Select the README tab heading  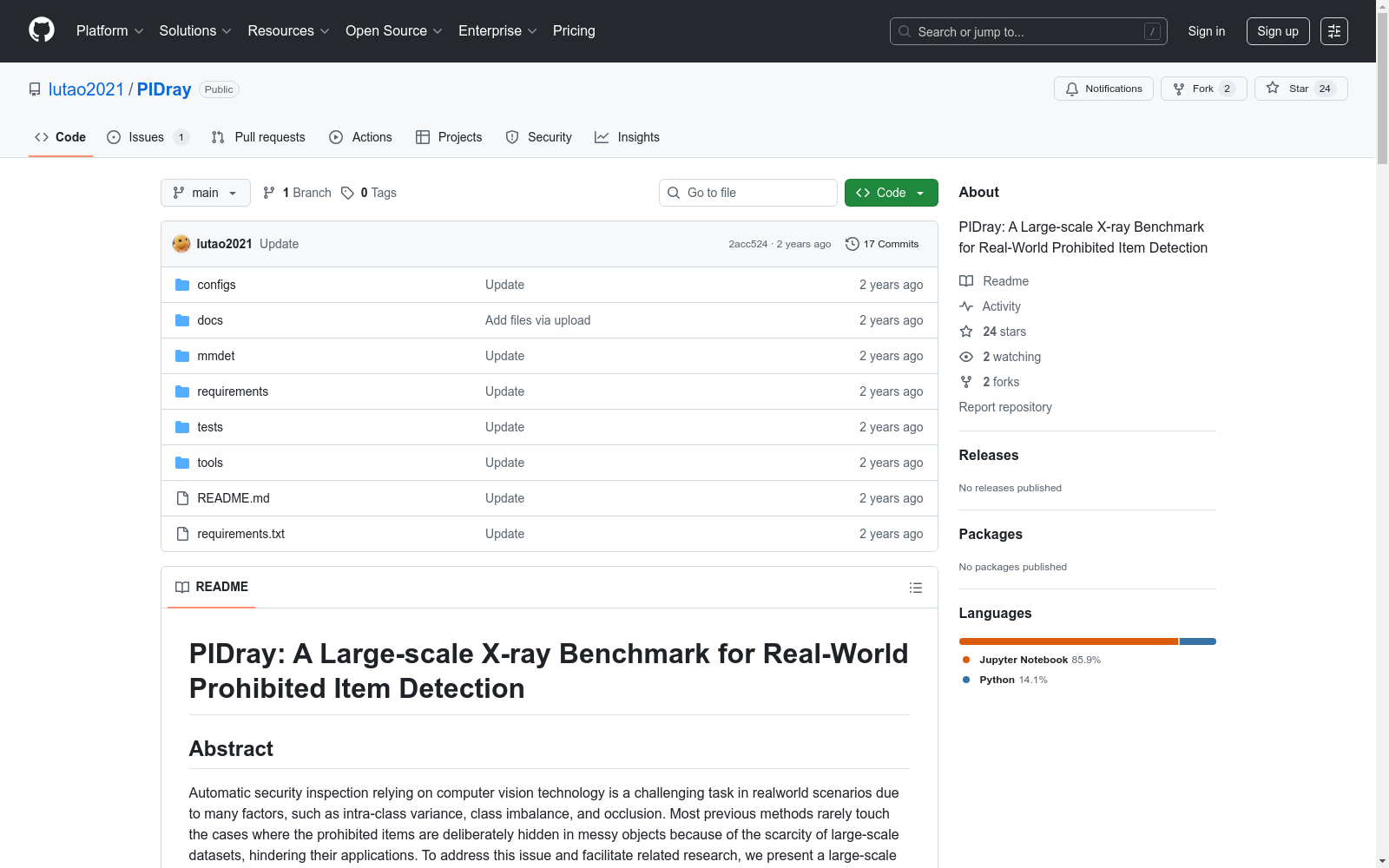(212, 587)
